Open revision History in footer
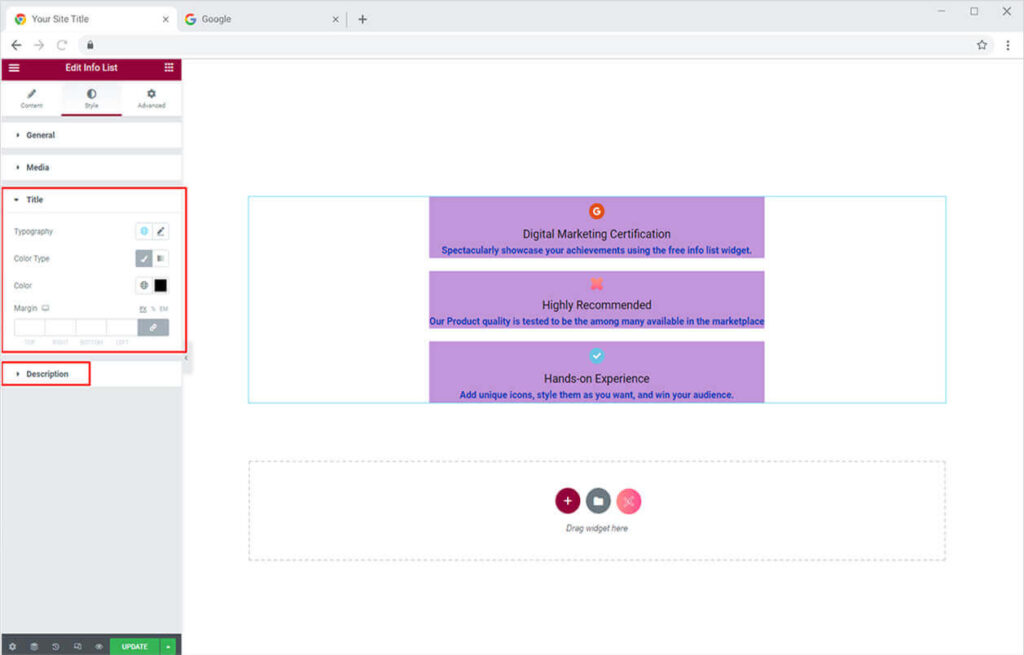The height and width of the screenshot is (655, 1024). (x=56, y=646)
